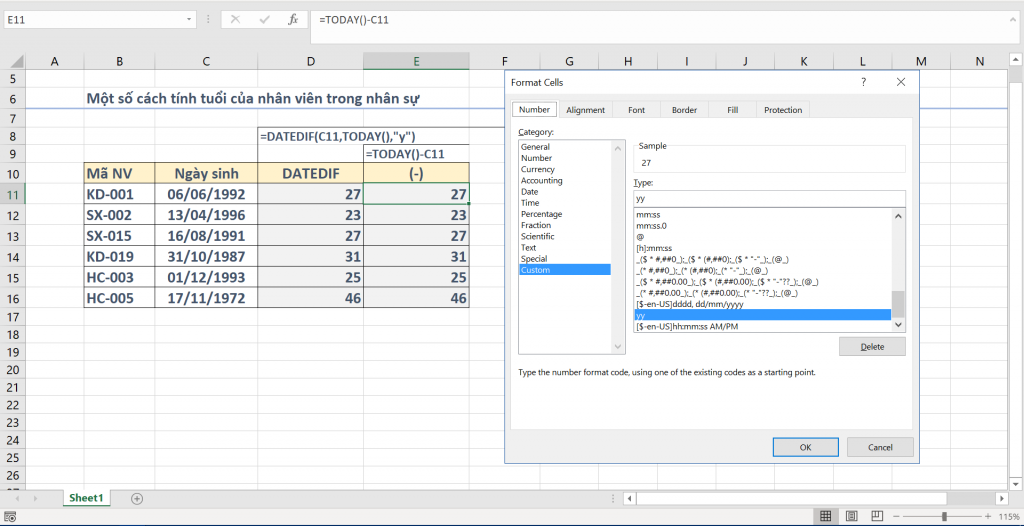
Task: Add a new sheet with plus icon
Action: pyautogui.click(x=137, y=498)
